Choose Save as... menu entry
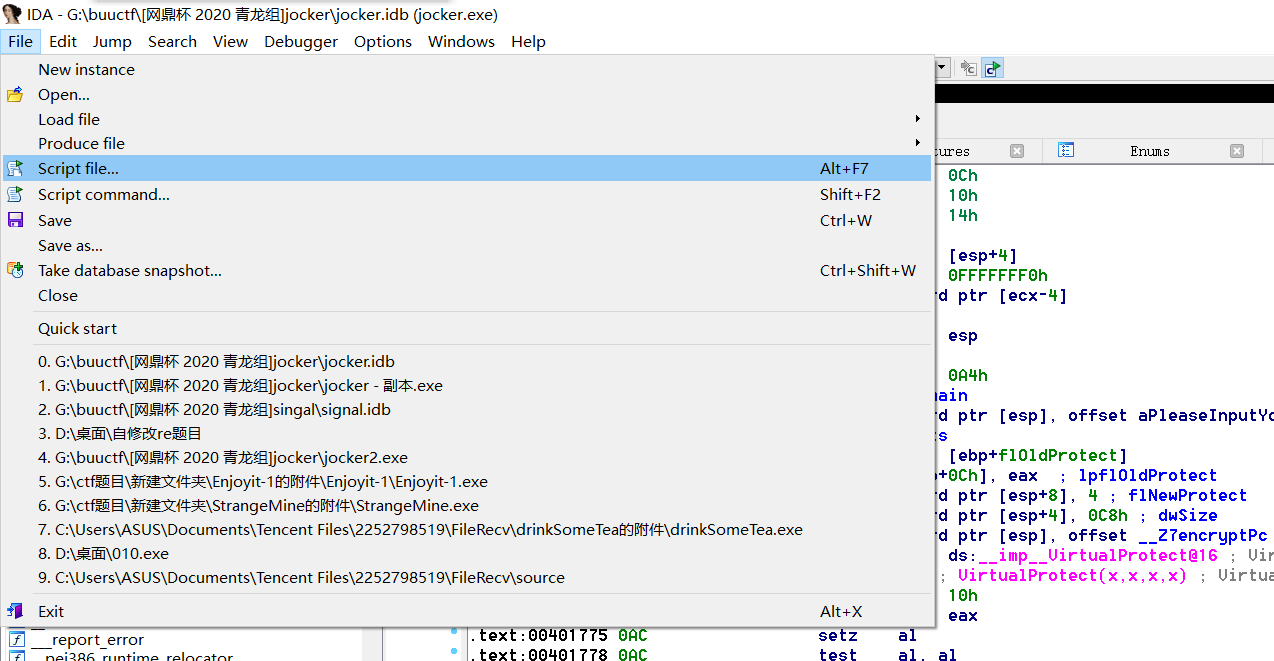The width and height of the screenshot is (1274, 661). click(x=467, y=245)
